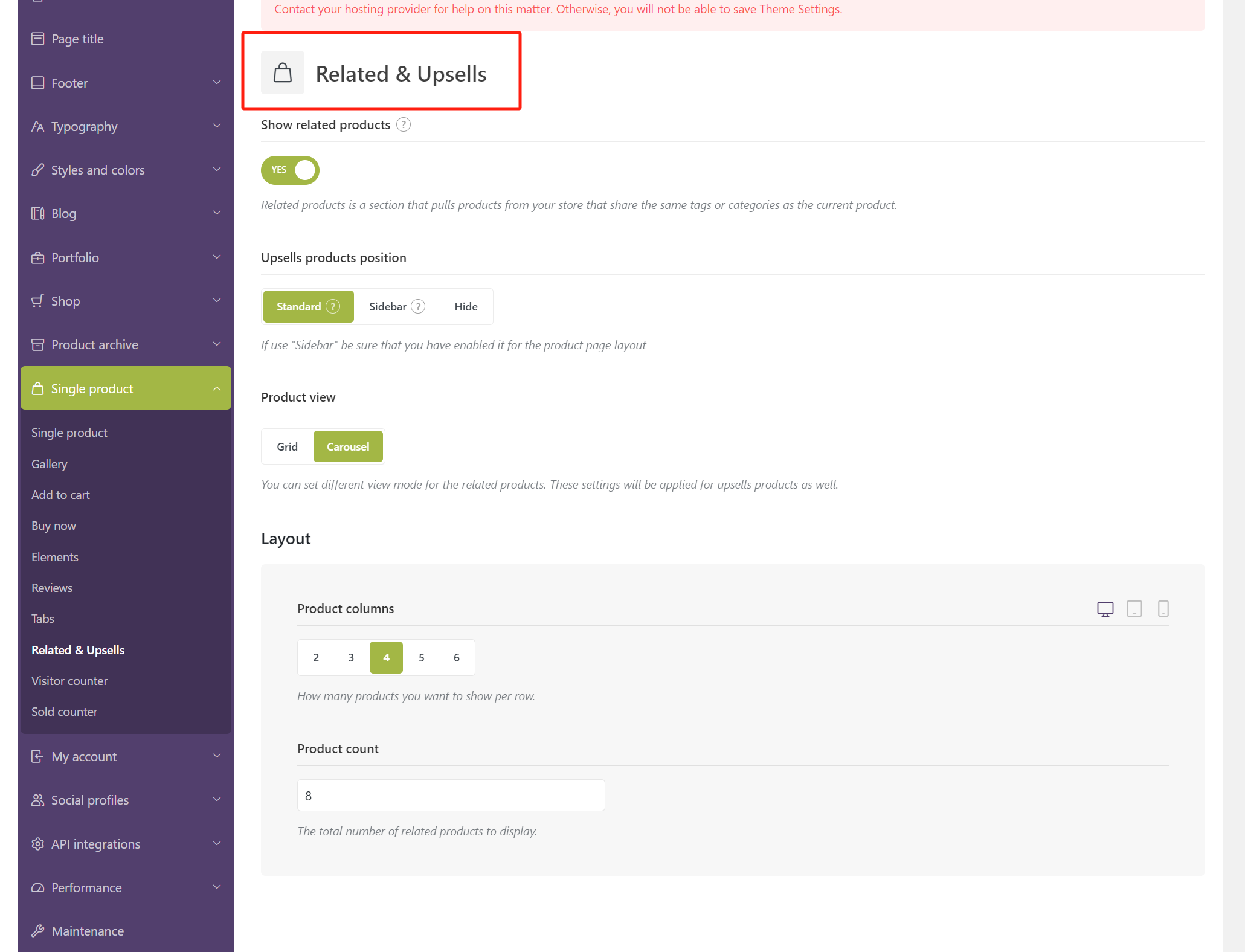This screenshot has height=952, width=1245.
Task: Navigate to the Gallery submenu item
Action: 49,463
